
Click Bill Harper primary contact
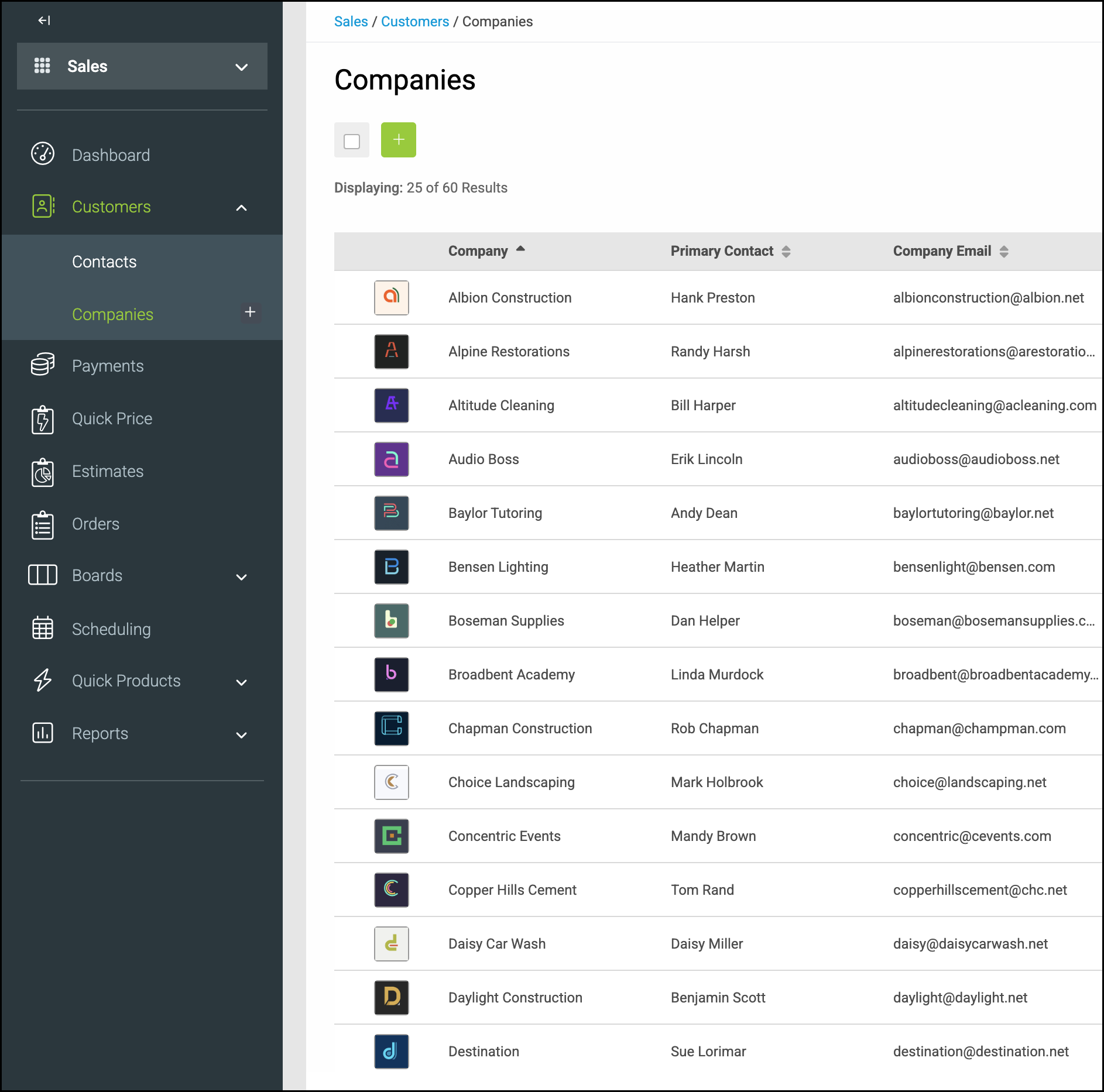click(703, 406)
